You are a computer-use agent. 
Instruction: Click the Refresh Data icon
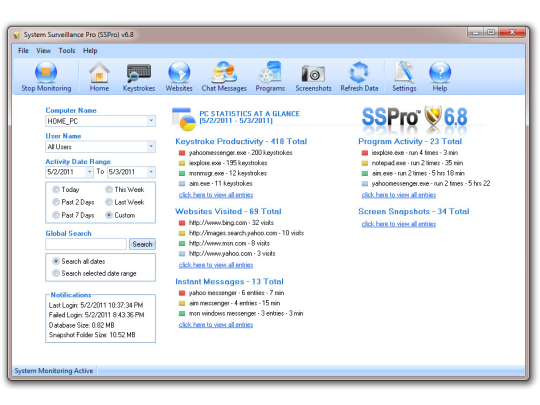[x=359, y=72]
